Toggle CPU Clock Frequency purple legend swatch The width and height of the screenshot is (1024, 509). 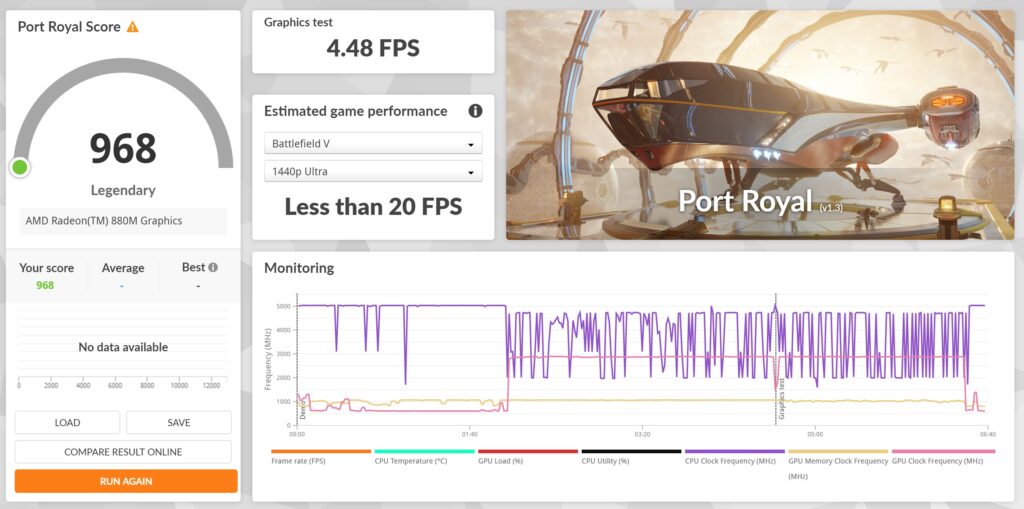(x=735, y=451)
